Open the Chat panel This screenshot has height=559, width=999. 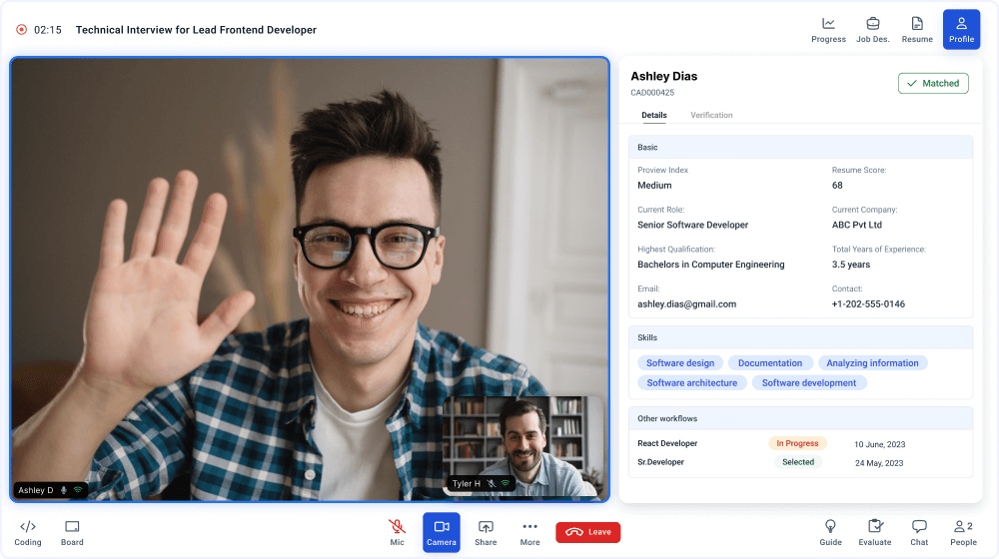tap(919, 532)
